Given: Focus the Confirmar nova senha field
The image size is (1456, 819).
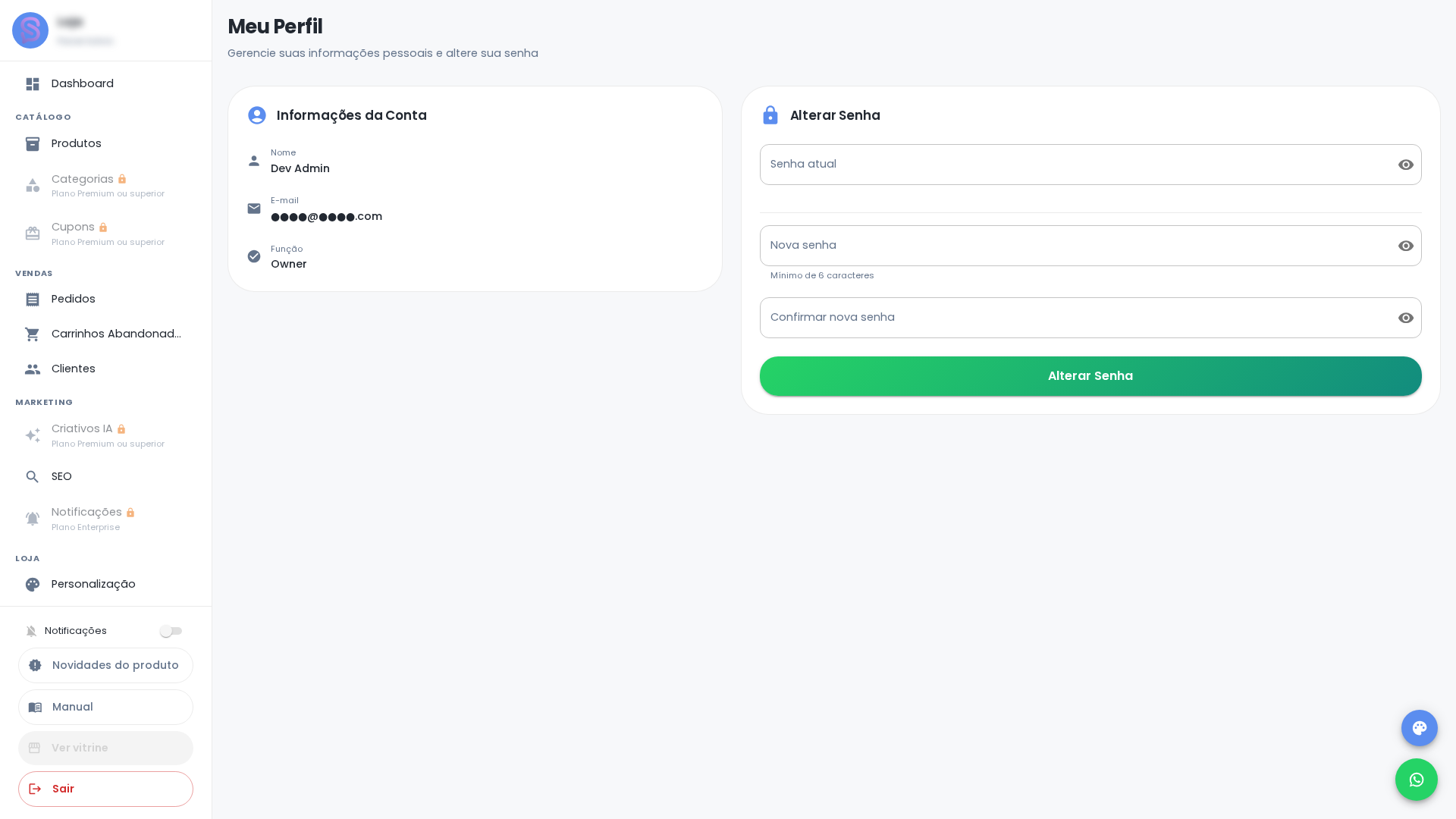Looking at the screenshot, I should pos(1090,318).
